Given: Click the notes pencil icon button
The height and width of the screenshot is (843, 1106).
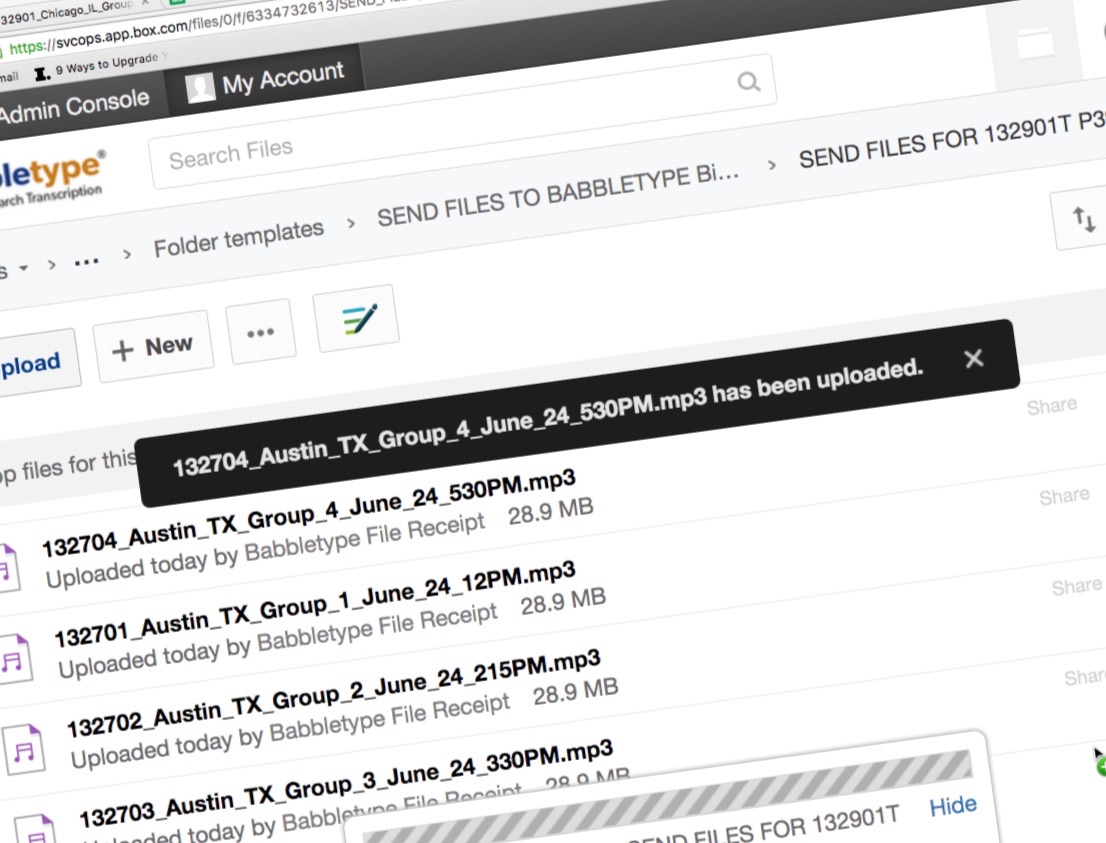Looking at the screenshot, I should [357, 319].
